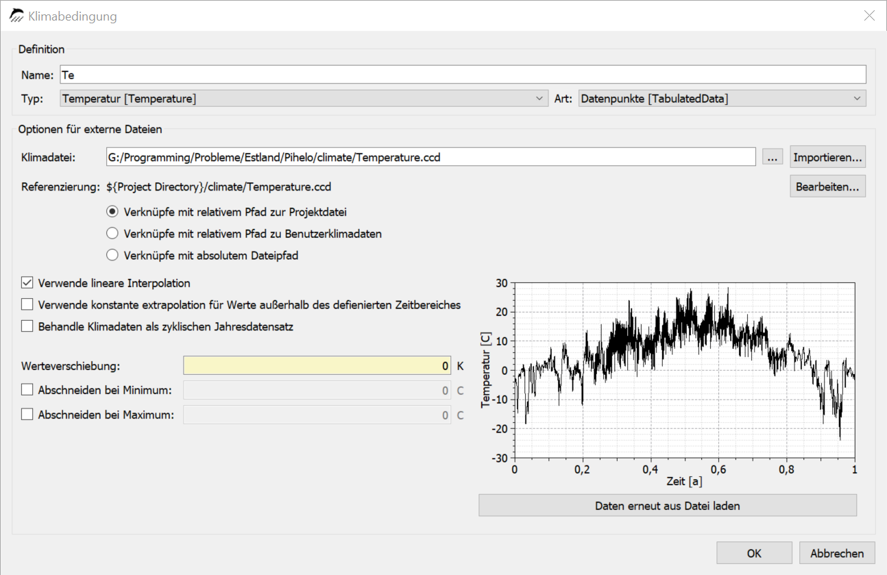Click the temperature chart preview

684,370
